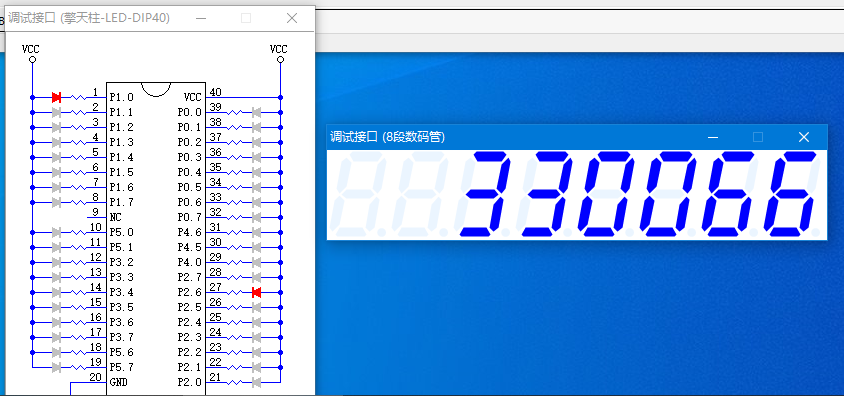Click the GND label at pin 20
844x396 pixels.
pos(118,383)
